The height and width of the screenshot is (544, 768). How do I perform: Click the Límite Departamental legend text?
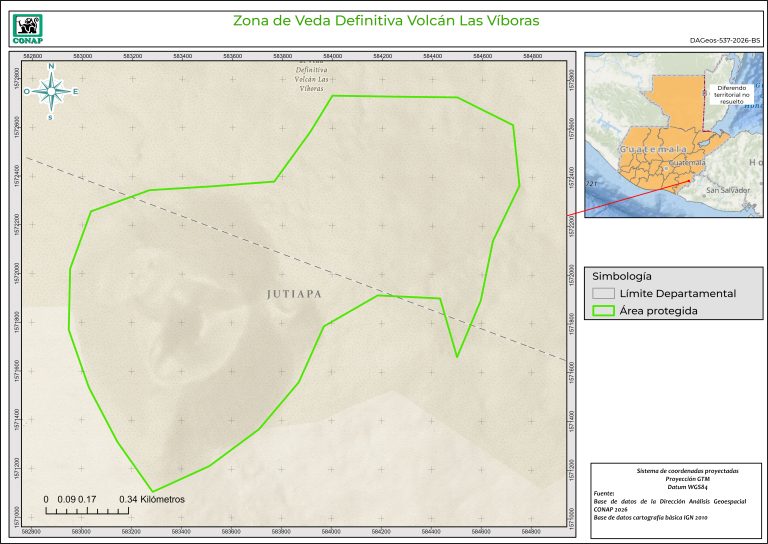[x=677, y=293]
